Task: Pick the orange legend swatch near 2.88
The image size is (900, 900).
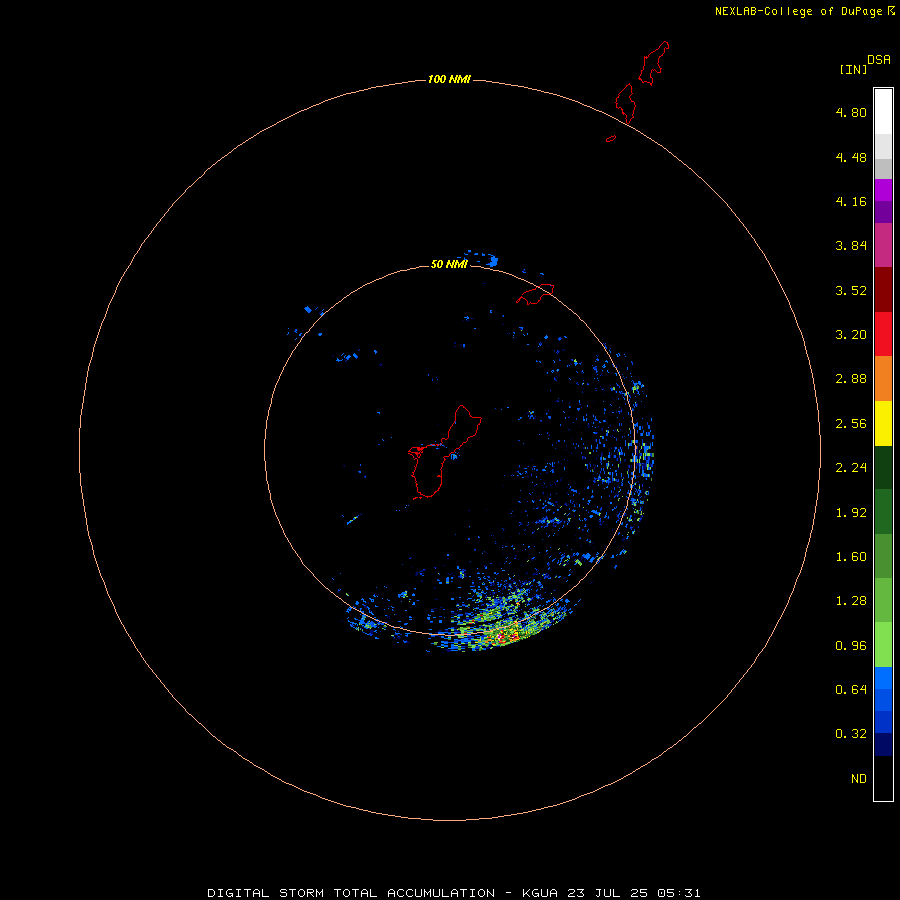Action: click(x=883, y=378)
